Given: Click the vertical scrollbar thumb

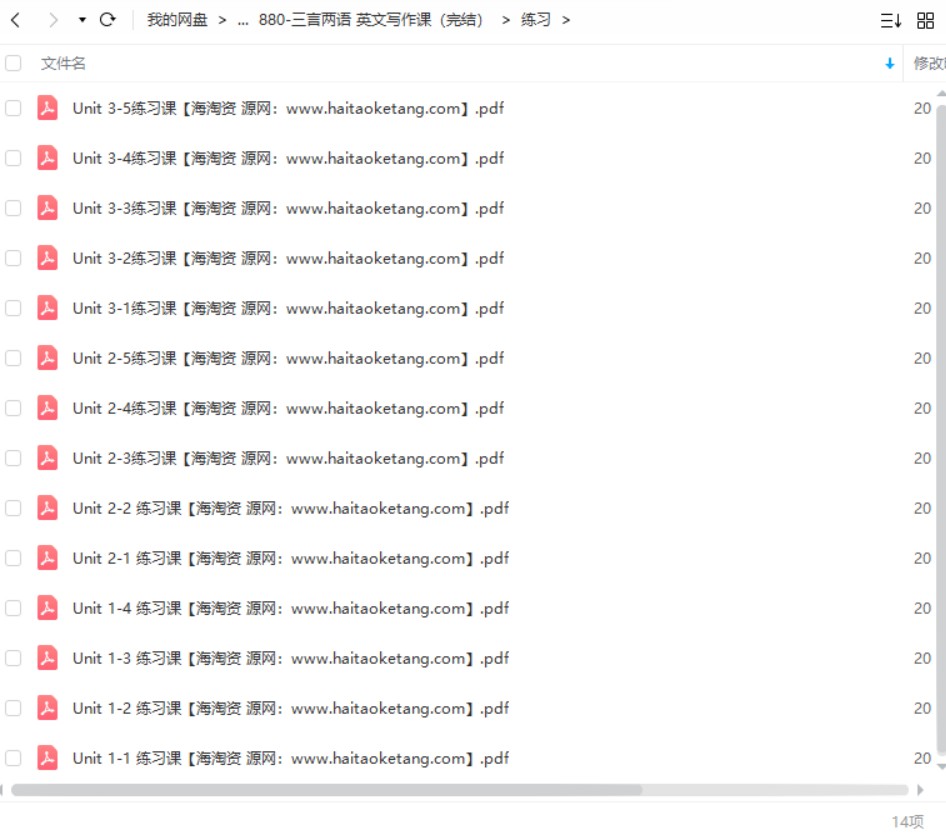Looking at the screenshot, I should point(941,429).
